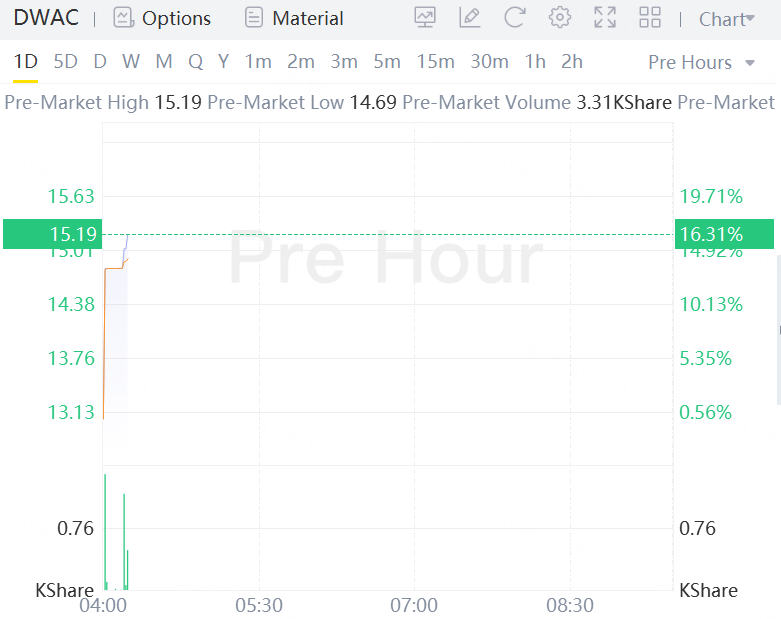Click the Material document icon

[255, 18]
